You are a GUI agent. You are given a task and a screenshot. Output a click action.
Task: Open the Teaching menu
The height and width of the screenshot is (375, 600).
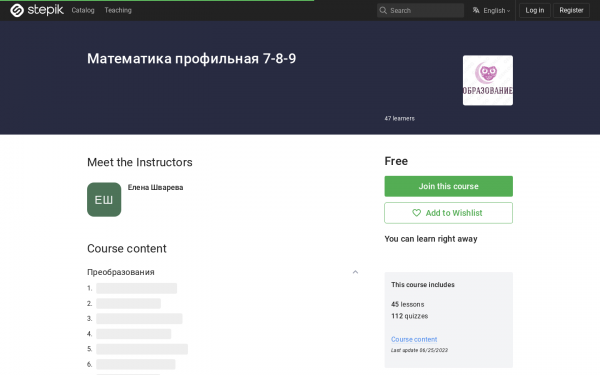point(118,10)
